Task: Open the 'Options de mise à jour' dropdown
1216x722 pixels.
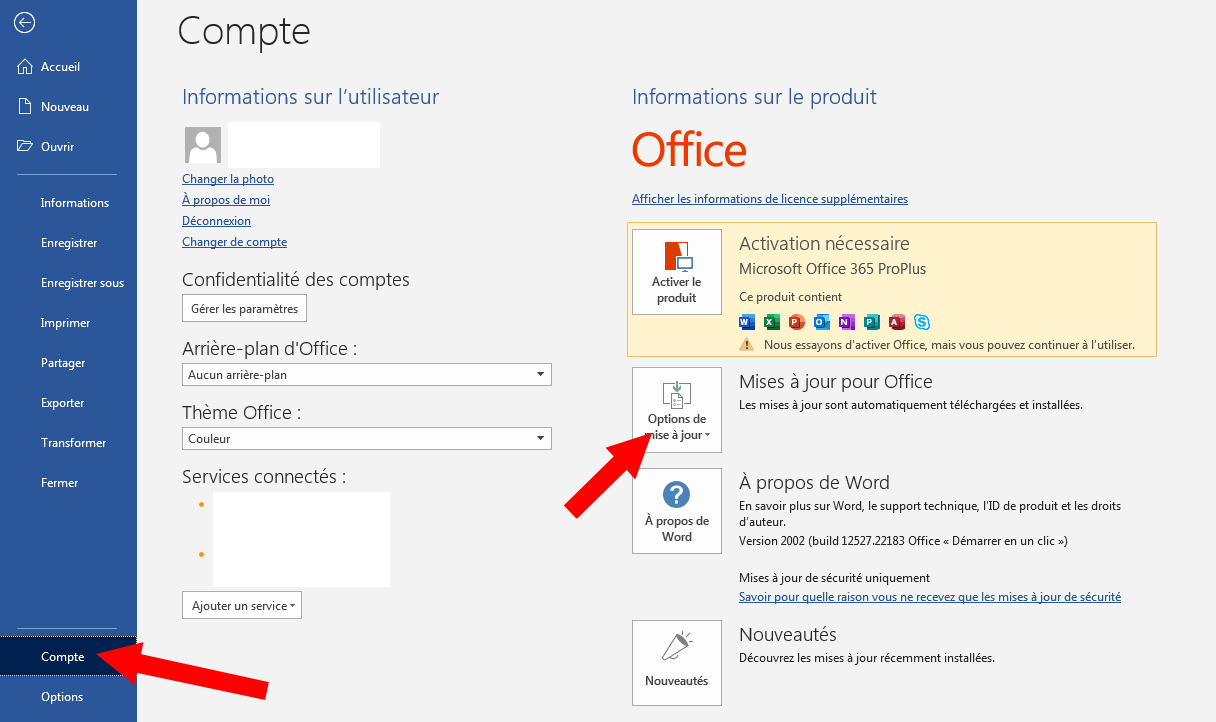Action: pyautogui.click(x=676, y=410)
